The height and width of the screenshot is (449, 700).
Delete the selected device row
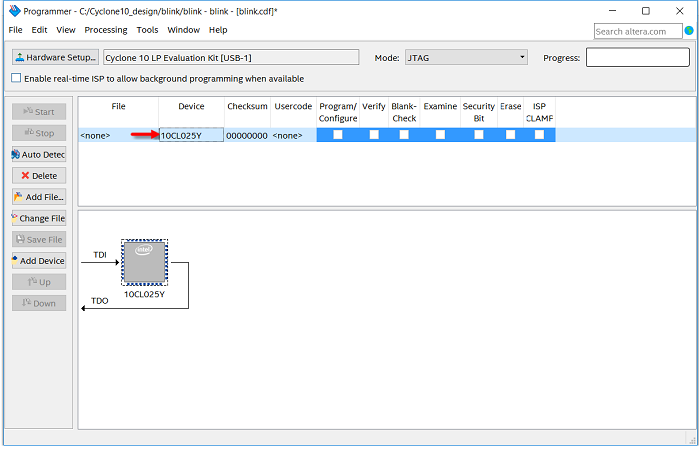pos(39,176)
